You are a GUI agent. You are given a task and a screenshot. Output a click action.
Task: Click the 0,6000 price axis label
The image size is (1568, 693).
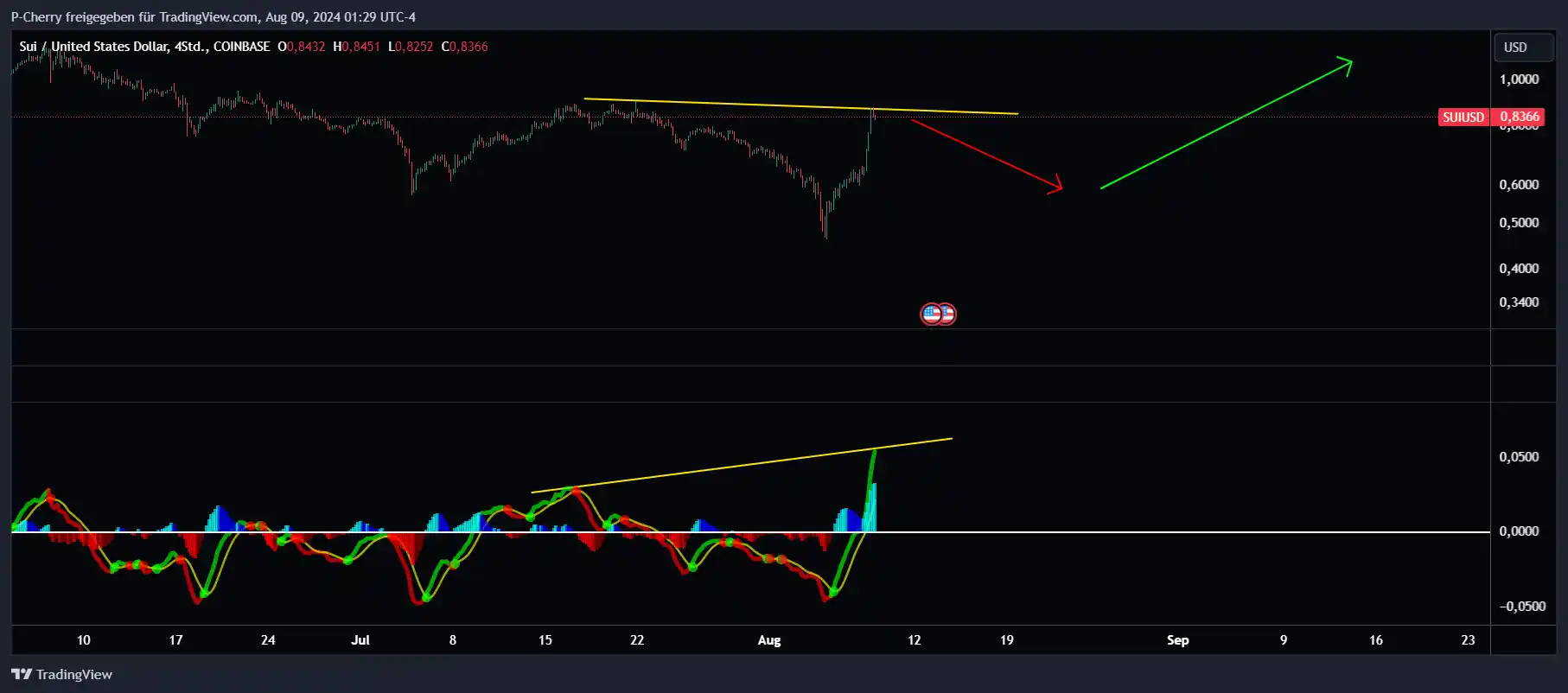1519,184
